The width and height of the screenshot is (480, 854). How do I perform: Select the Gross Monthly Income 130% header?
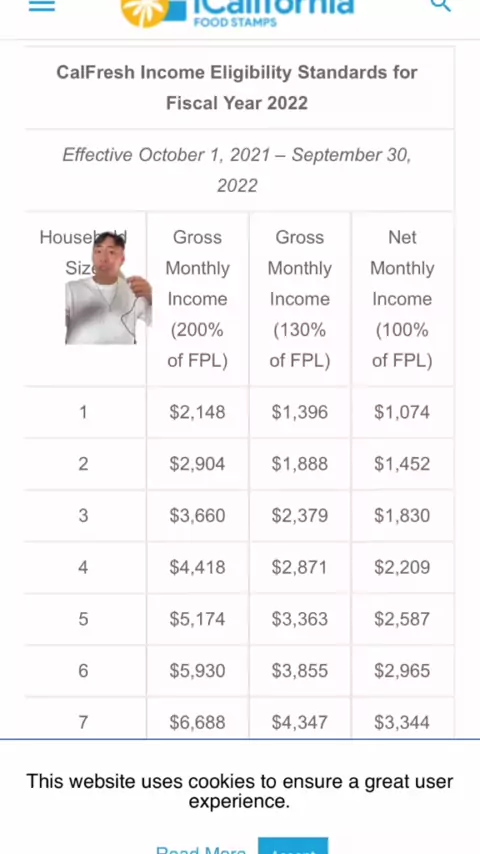[x=300, y=299]
